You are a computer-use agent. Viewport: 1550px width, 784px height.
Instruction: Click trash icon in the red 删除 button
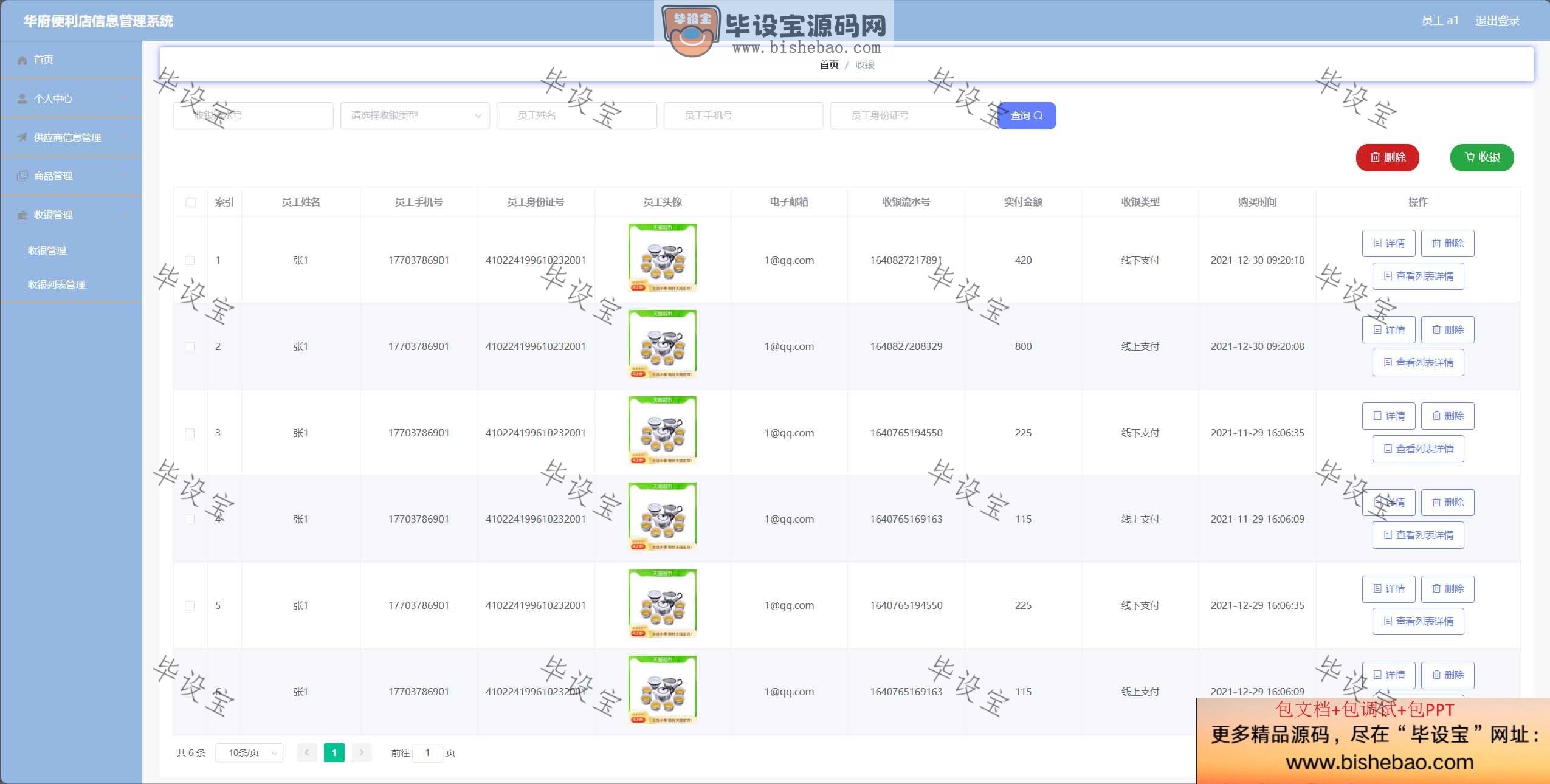point(1375,157)
